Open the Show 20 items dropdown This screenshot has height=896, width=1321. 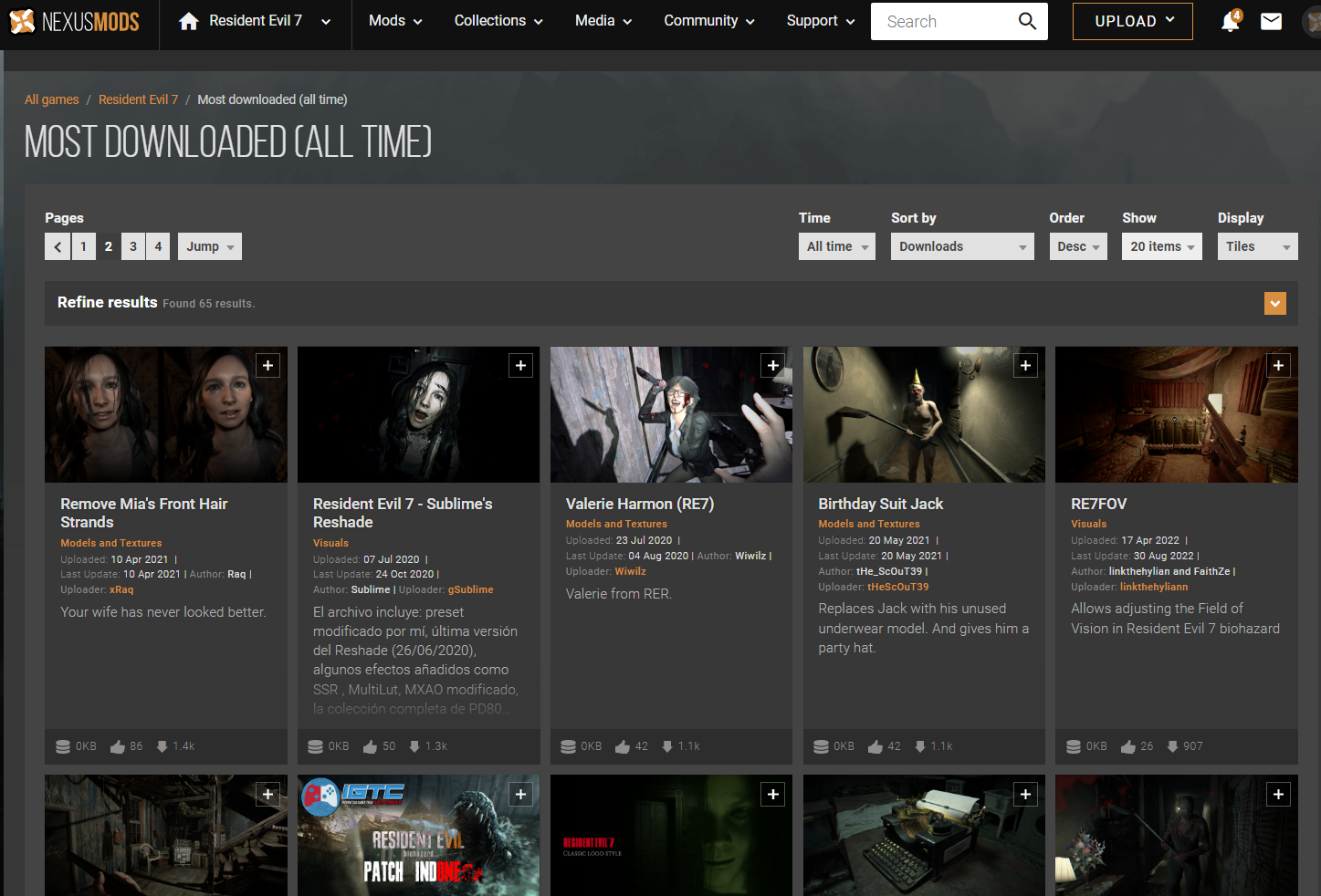coord(1162,246)
